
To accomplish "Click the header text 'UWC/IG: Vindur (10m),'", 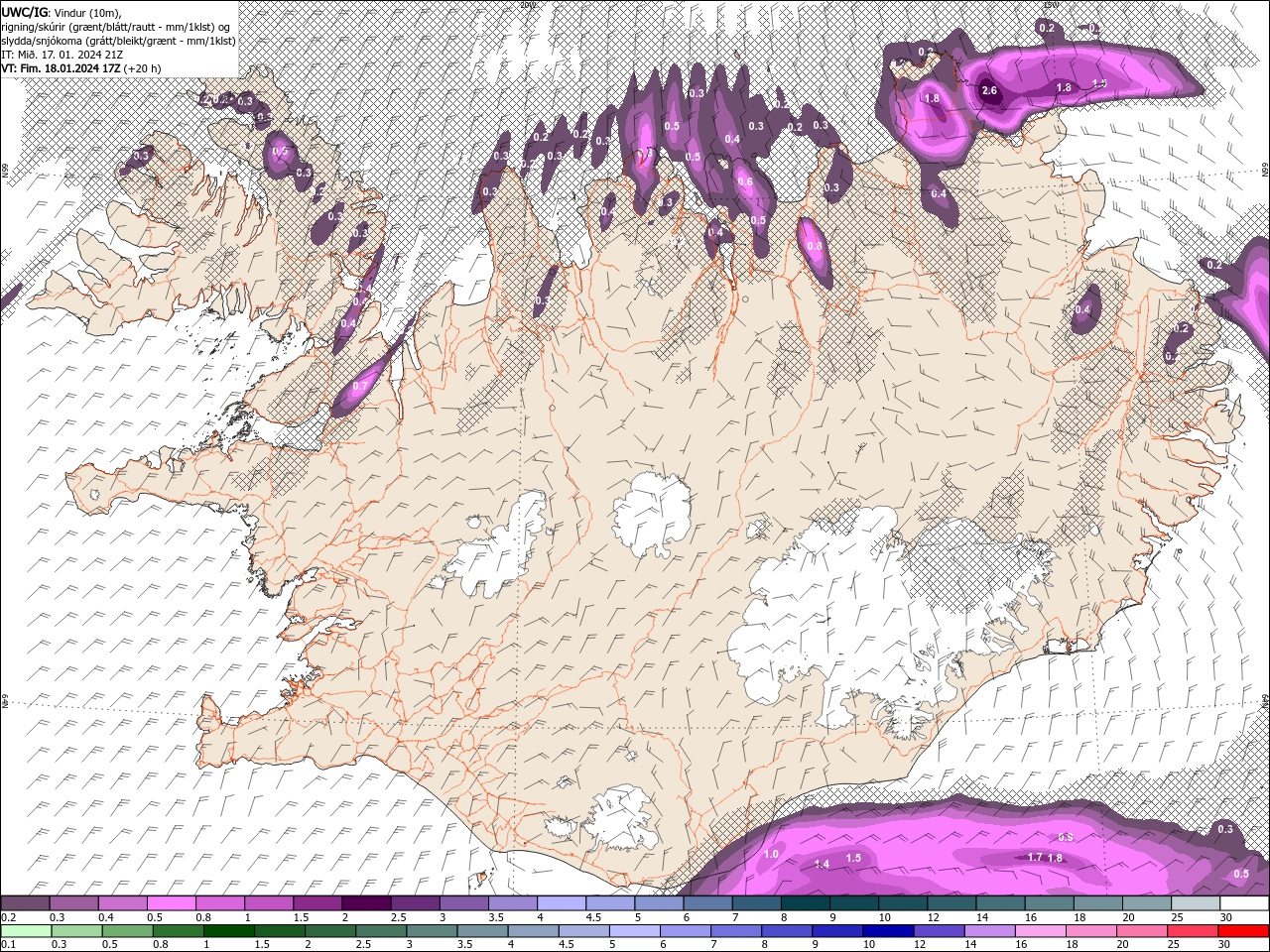I will (x=63, y=12).
